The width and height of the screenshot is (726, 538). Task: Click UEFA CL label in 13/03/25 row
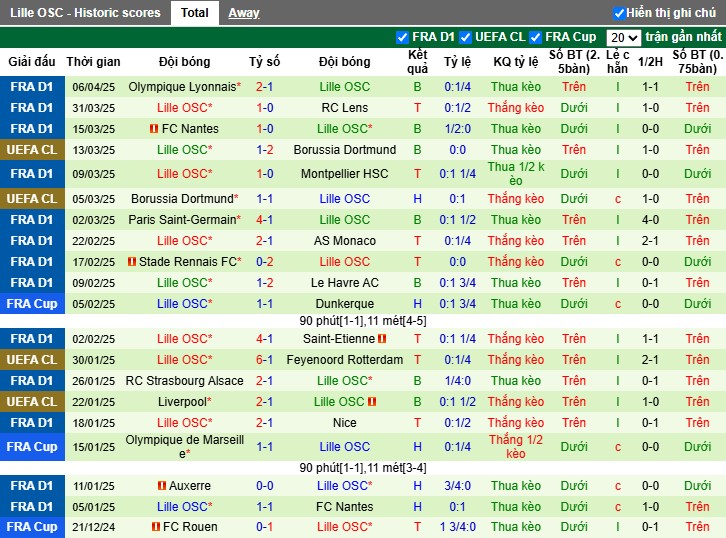click(32, 150)
